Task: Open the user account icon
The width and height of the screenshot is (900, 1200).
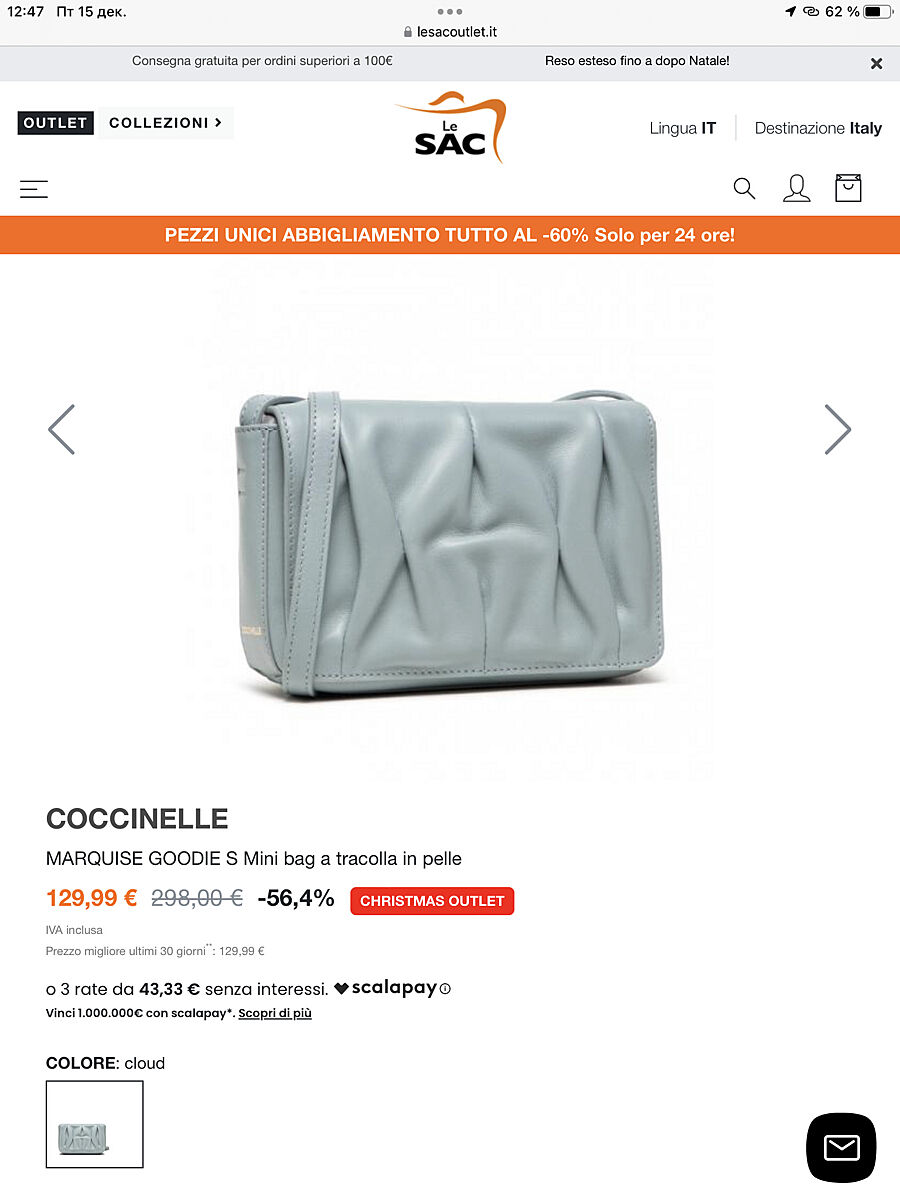Action: click(x=796, y=188)
